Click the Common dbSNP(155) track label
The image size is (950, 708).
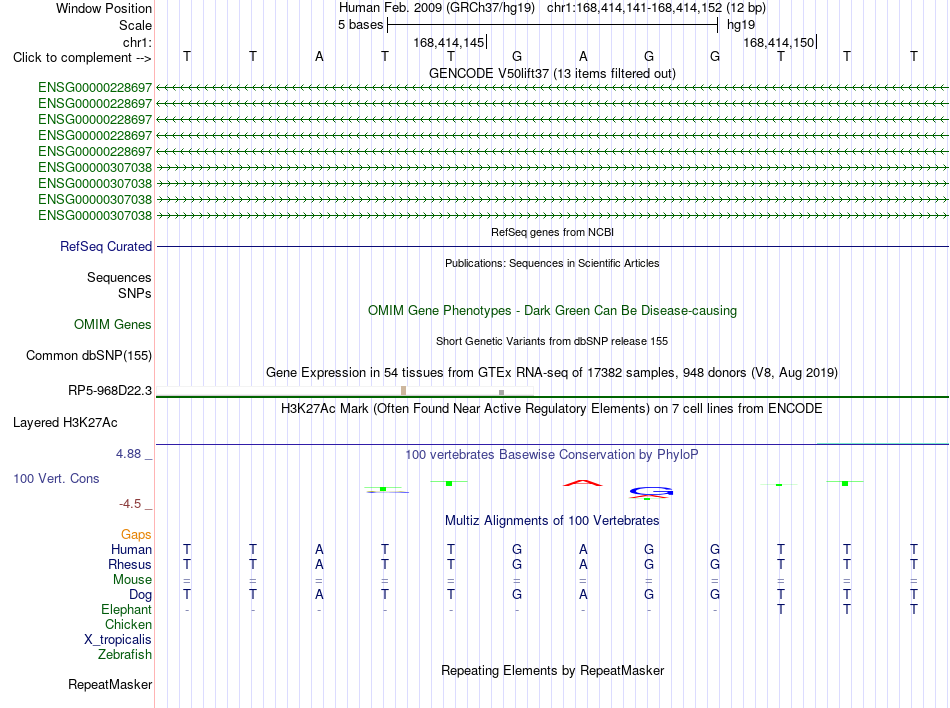[88, 356]
